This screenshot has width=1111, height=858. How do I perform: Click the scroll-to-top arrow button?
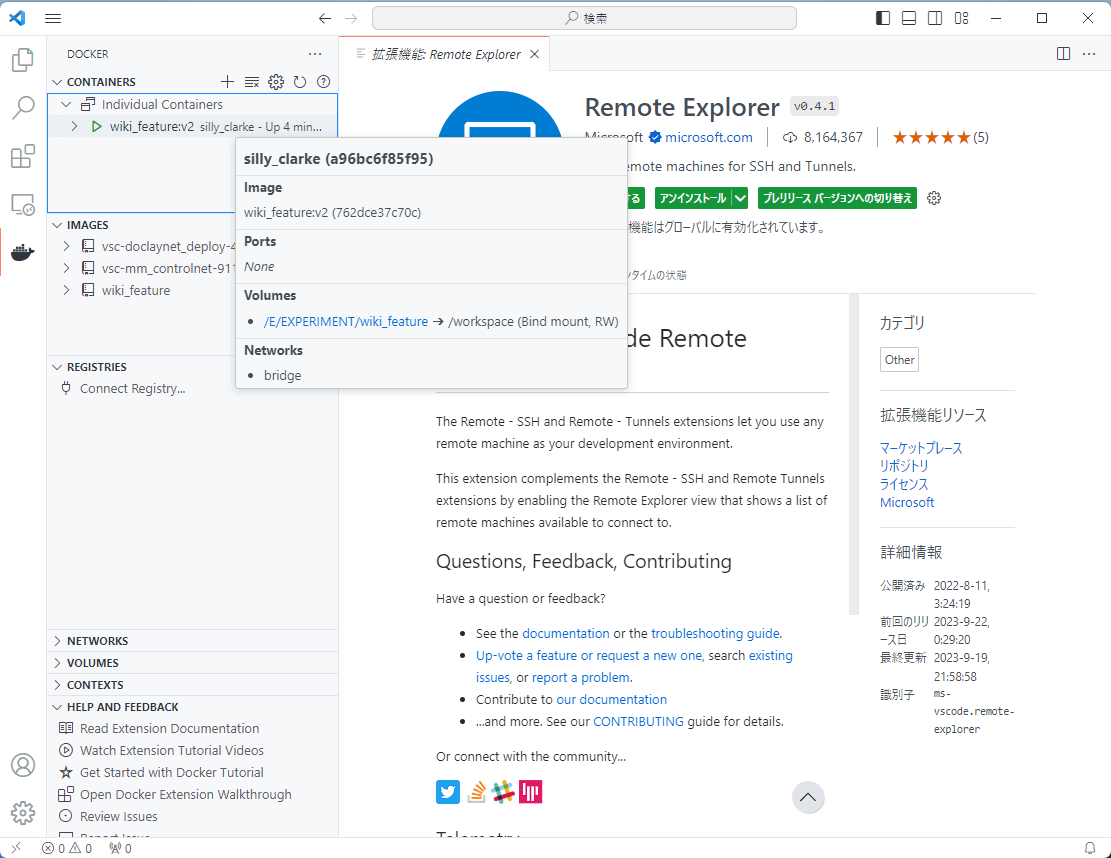808,798
